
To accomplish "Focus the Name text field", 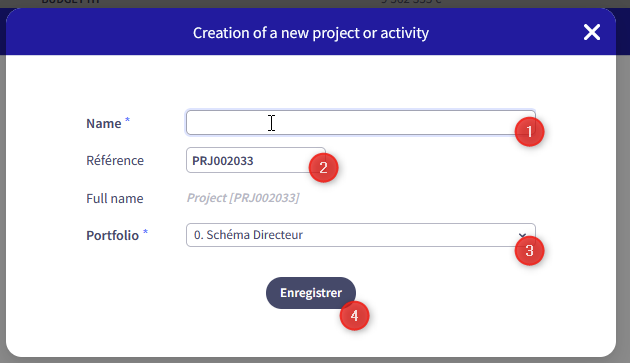I will [x=360, y=123].
